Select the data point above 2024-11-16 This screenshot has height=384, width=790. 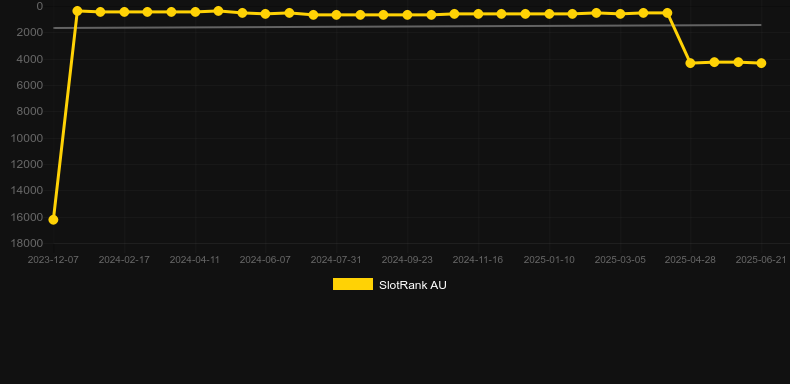478,14
